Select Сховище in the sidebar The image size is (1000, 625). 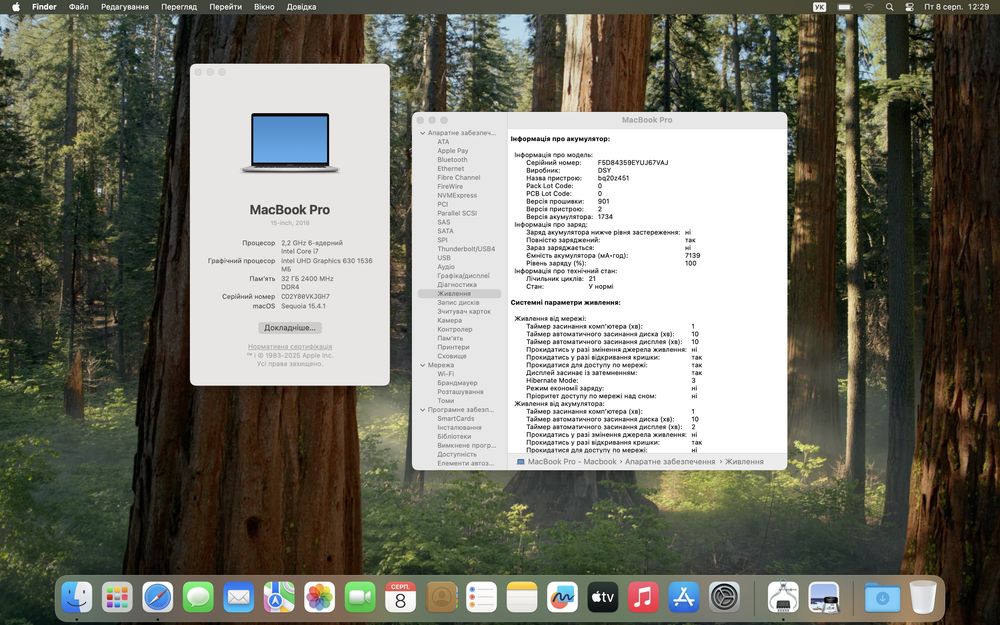point(452,357)
